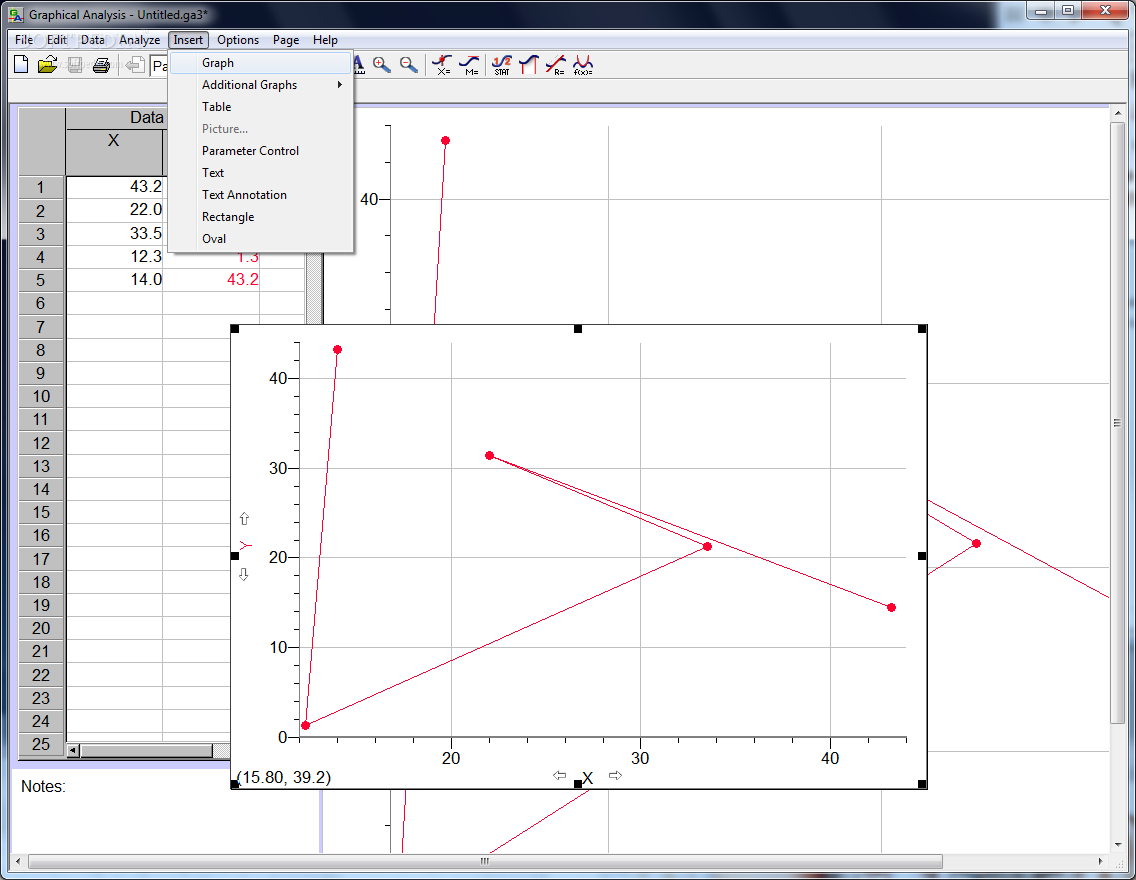Click the Curve Fit f(x)= icon
Screen dimensions: 1136x880
(x=583, y=65)
